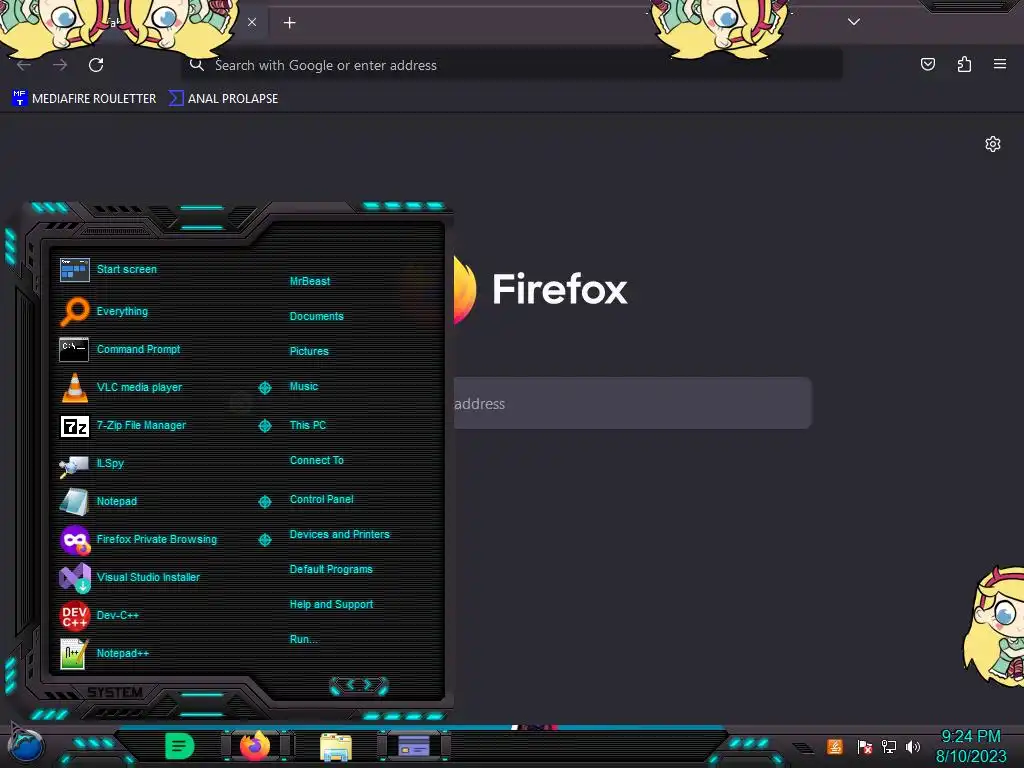This screenshot has width=1024, height=768.
Task: Open Devices and Printers entry
Action: tap(340, 534)
